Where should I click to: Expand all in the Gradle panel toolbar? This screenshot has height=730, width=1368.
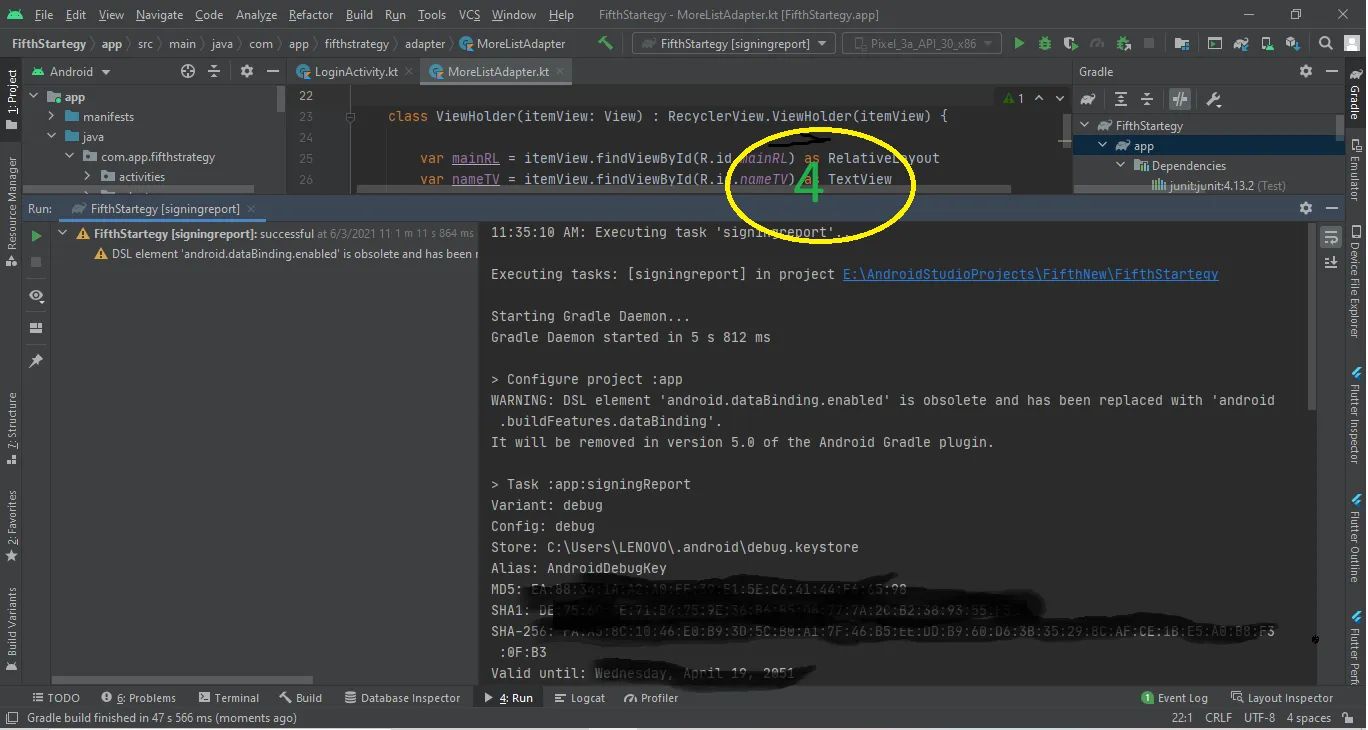(x=1121, y=99)
